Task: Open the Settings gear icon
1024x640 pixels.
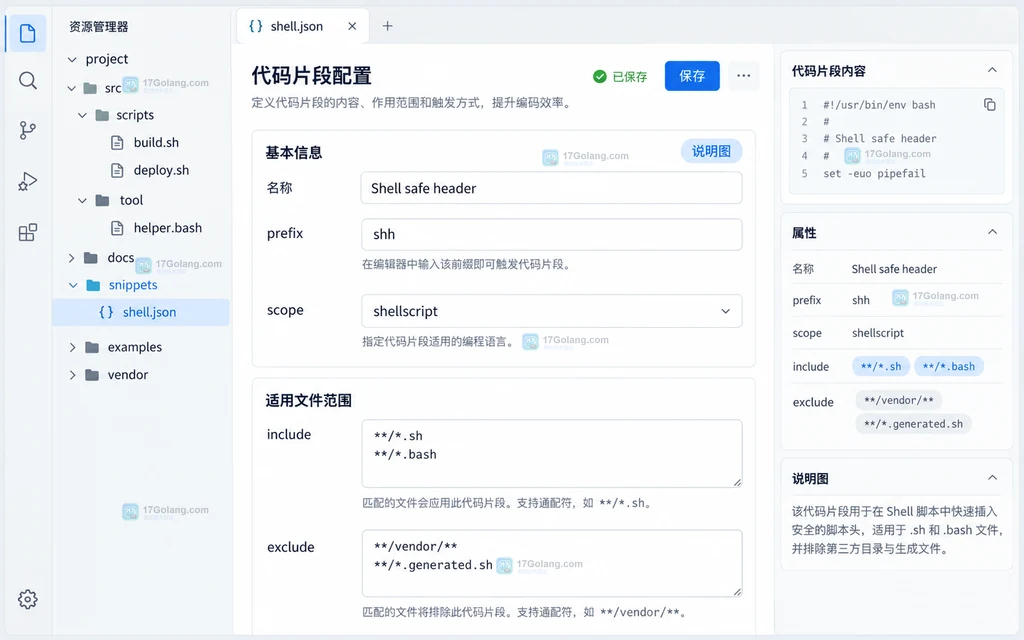Action: pyautogui.click(x=27, y=599)
